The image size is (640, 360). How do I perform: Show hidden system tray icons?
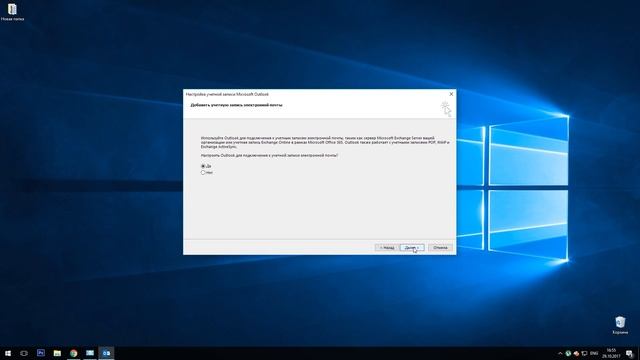(x=560, y=353)
